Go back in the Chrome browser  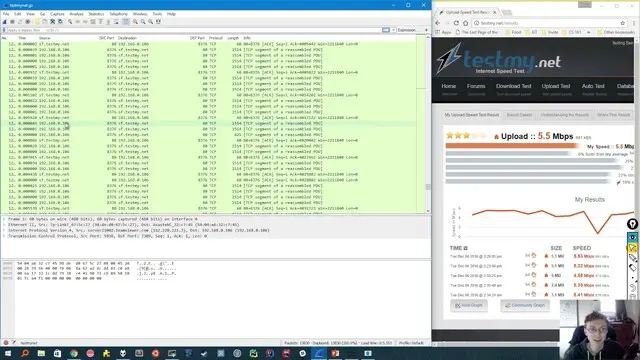pos(438,23)
